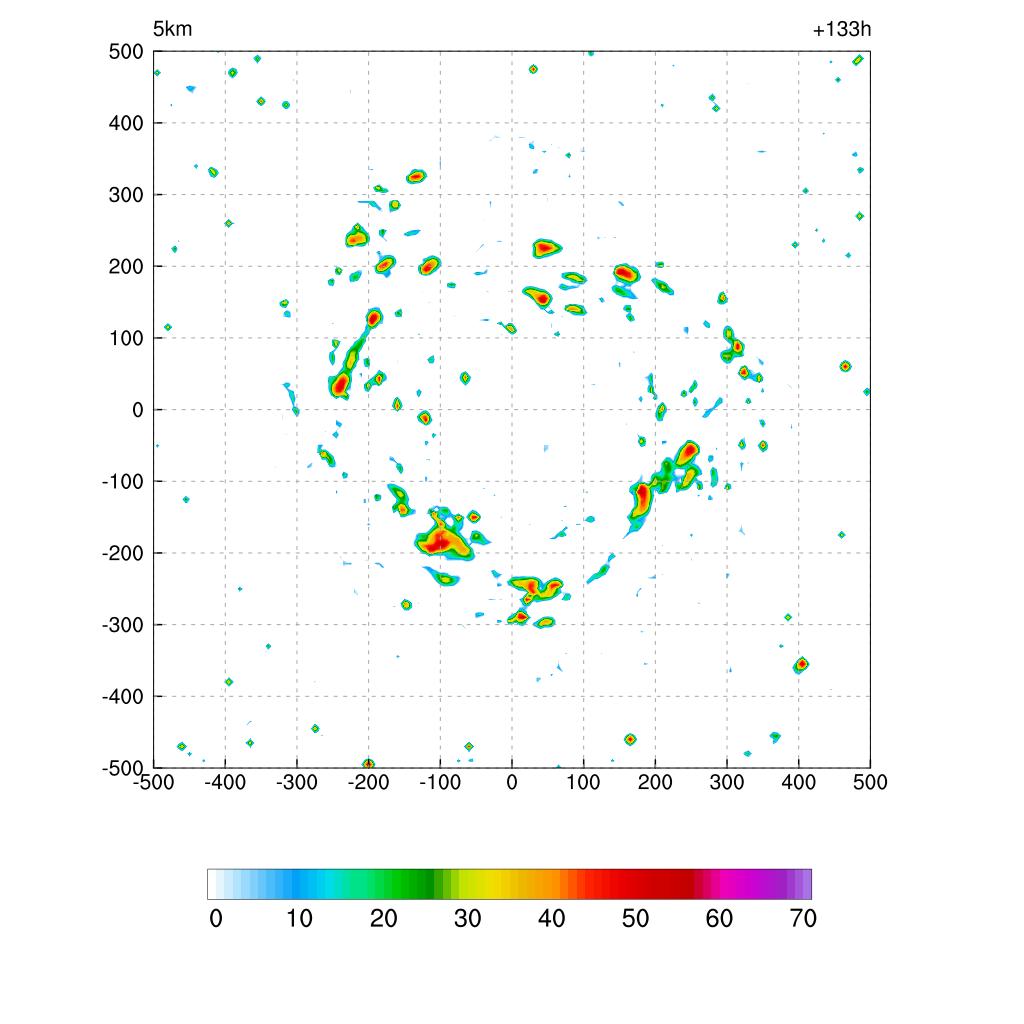1024x1024 pixels.
Task: Click colorbar label "50"
Action: 635,919
